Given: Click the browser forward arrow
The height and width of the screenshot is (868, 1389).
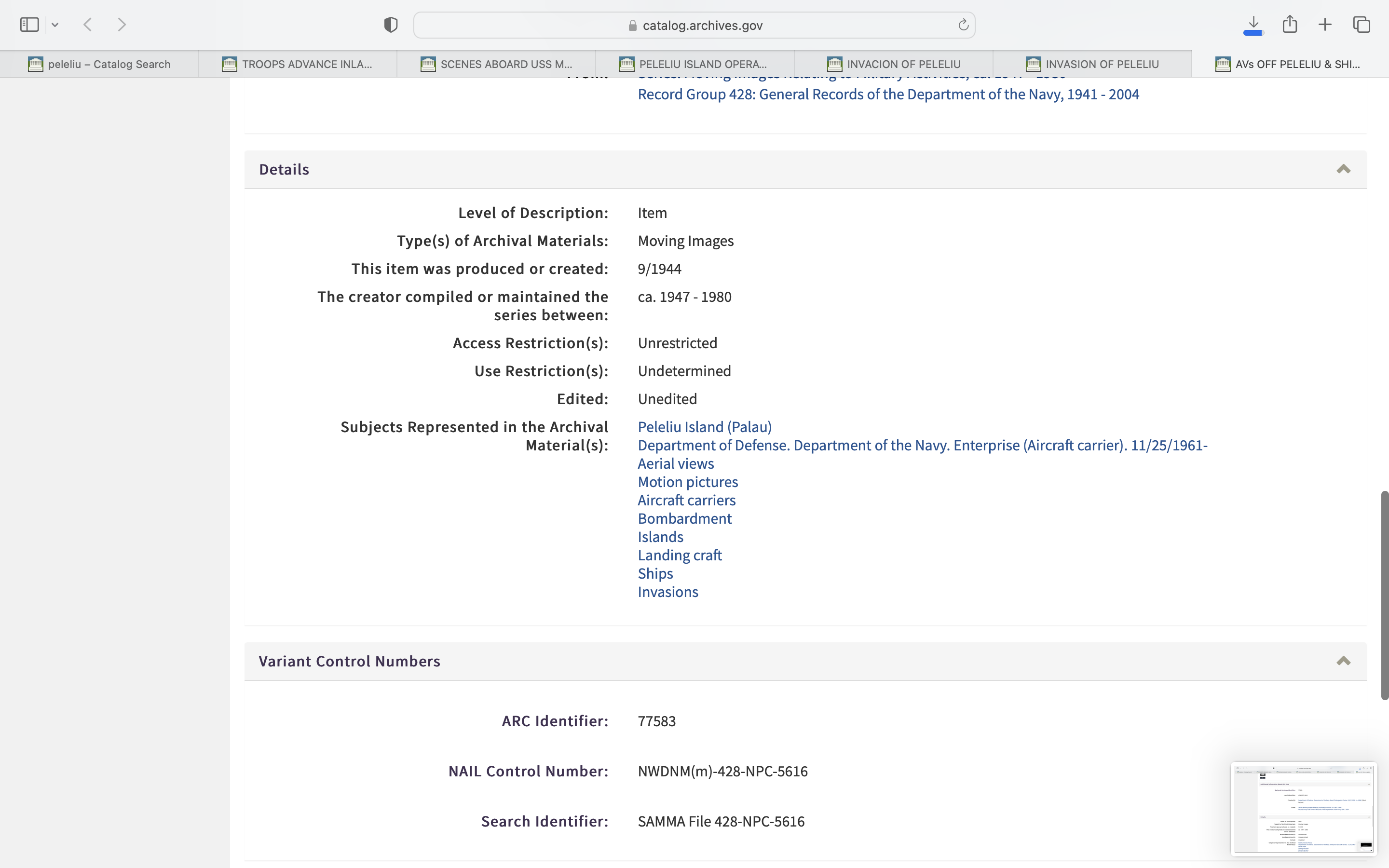Looking at the screenshot, I should [x=122, y=25].
